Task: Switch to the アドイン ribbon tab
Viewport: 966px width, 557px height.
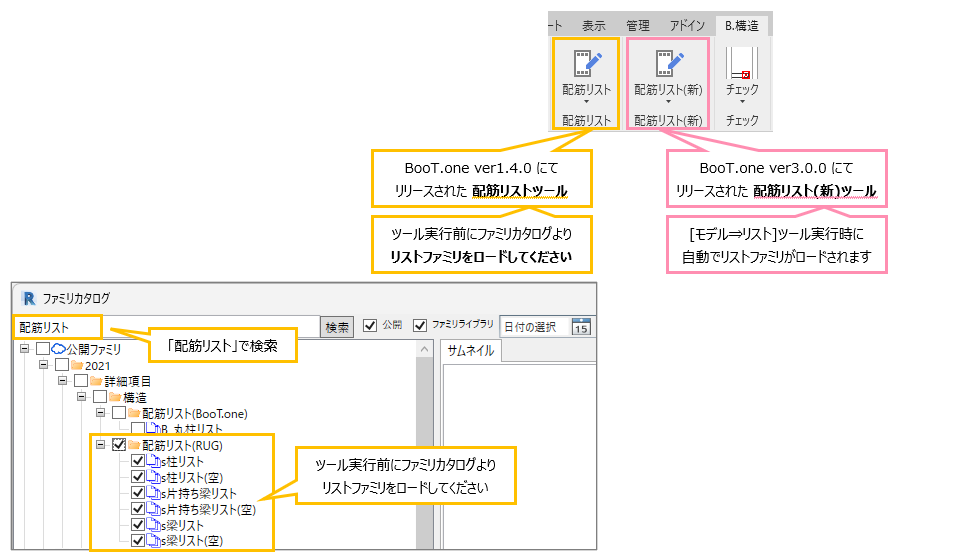Action: (x=687, y=26)
